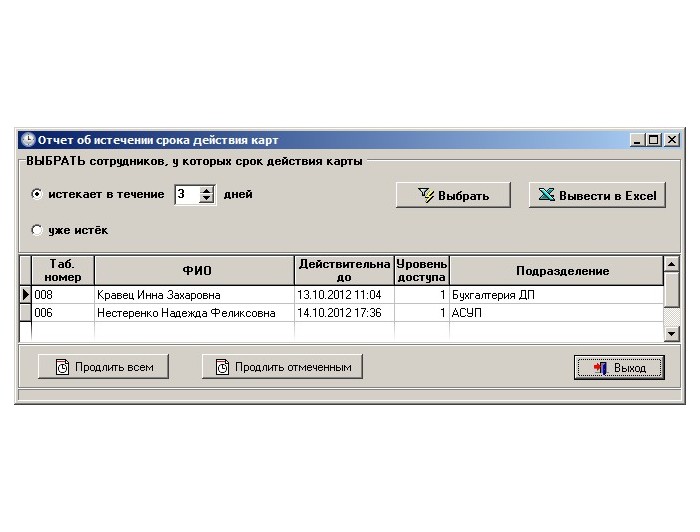Select cell 'Кравец Инна Захаровна'
This screenshot has width=700, height=532.
click(195, 295)
